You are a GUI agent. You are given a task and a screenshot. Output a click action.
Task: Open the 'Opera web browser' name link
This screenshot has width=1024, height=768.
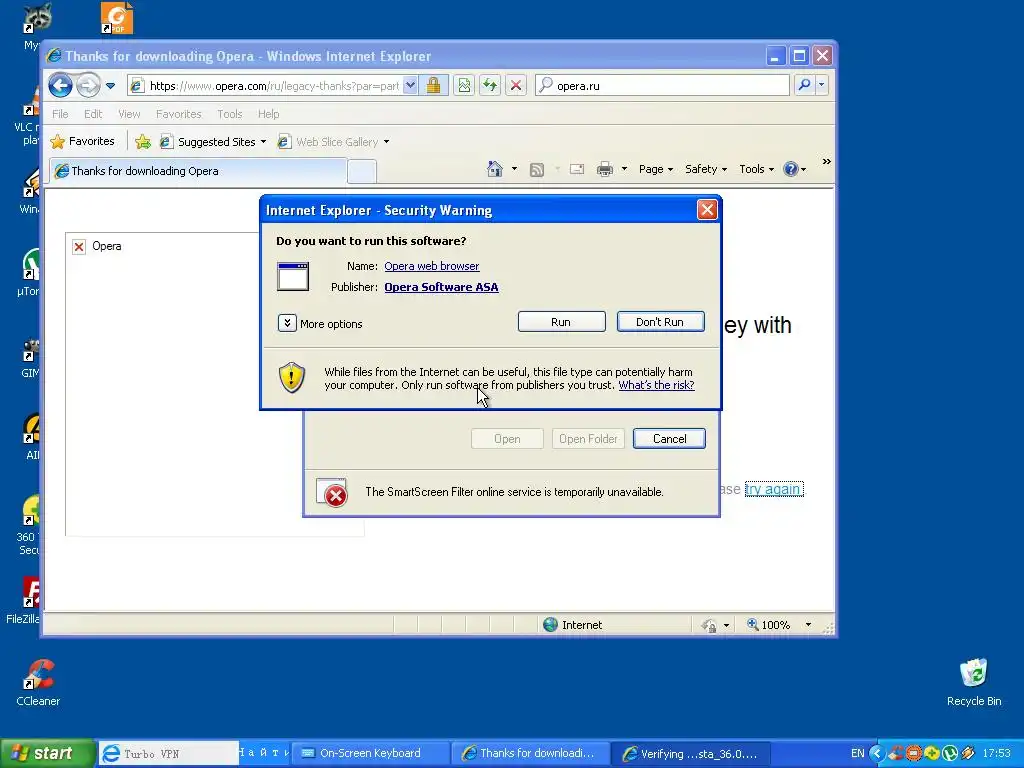432,266
